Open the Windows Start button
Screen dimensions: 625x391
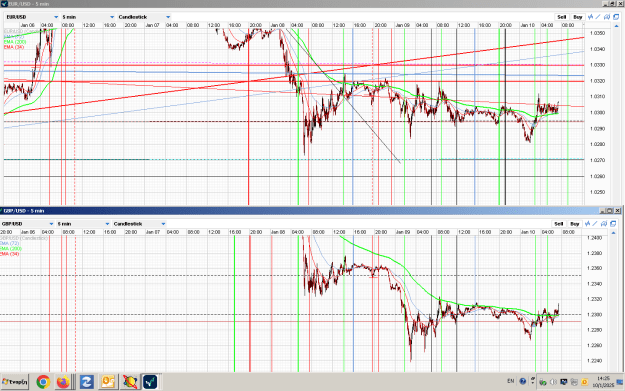tap(15, 382)
